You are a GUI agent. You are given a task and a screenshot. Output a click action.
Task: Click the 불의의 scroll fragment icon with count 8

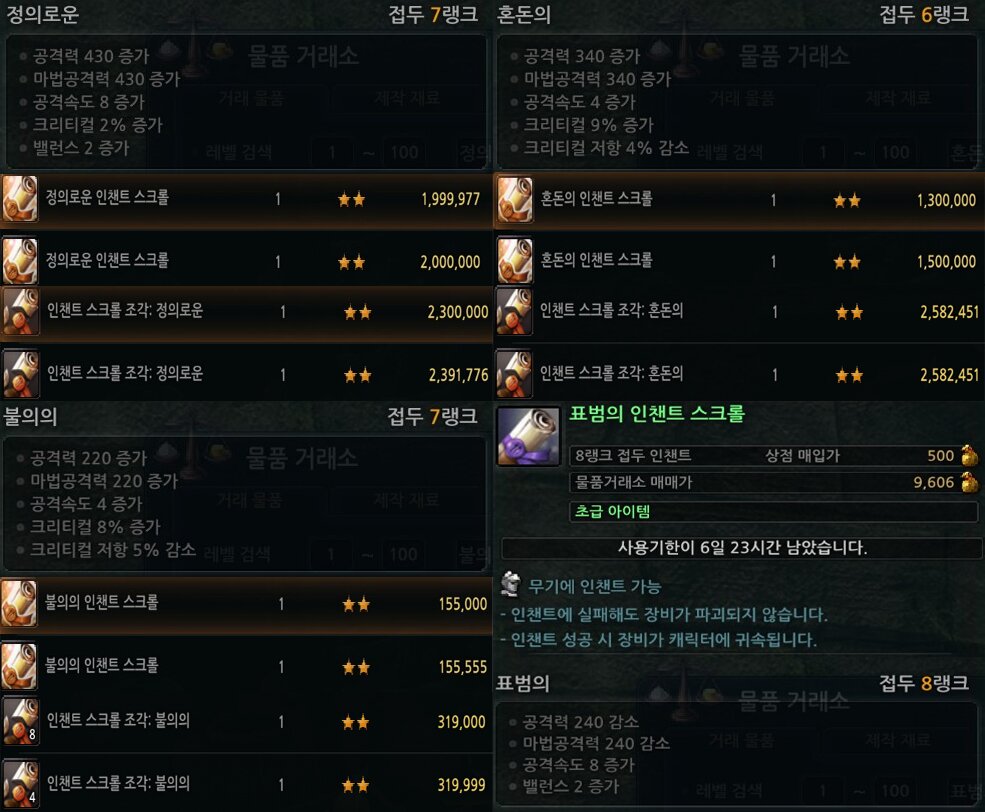pos(20,722)
